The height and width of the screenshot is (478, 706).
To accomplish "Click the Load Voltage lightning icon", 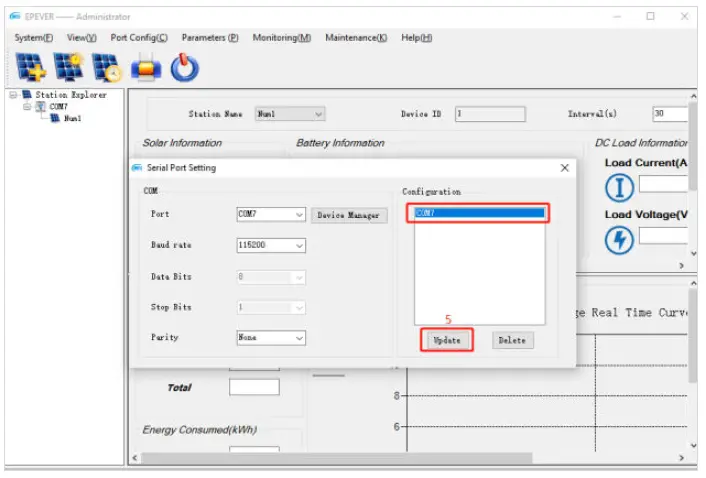I will [621, 240].
